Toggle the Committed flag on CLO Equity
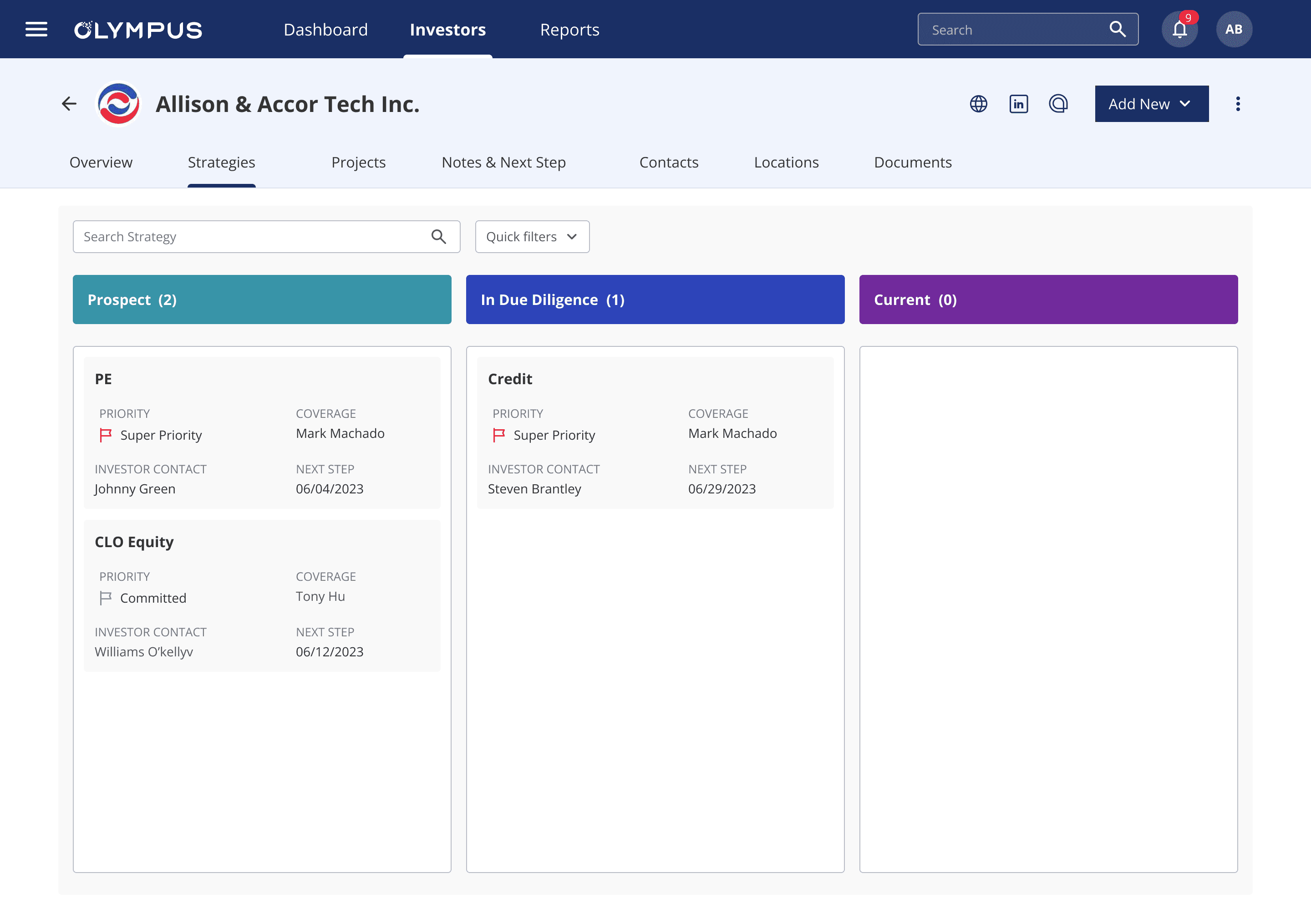Image resolution: width=1311 pixels, height=924 pixels. (x=106, y=598)
